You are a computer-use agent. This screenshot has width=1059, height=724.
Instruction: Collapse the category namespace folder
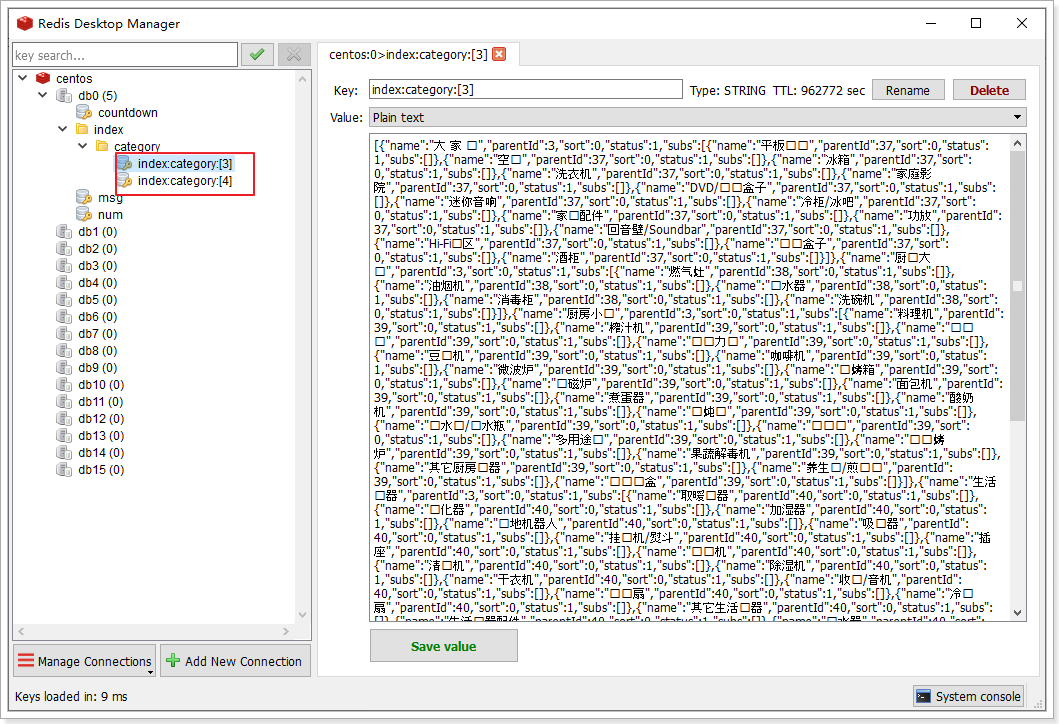click(x=82, y=147)
